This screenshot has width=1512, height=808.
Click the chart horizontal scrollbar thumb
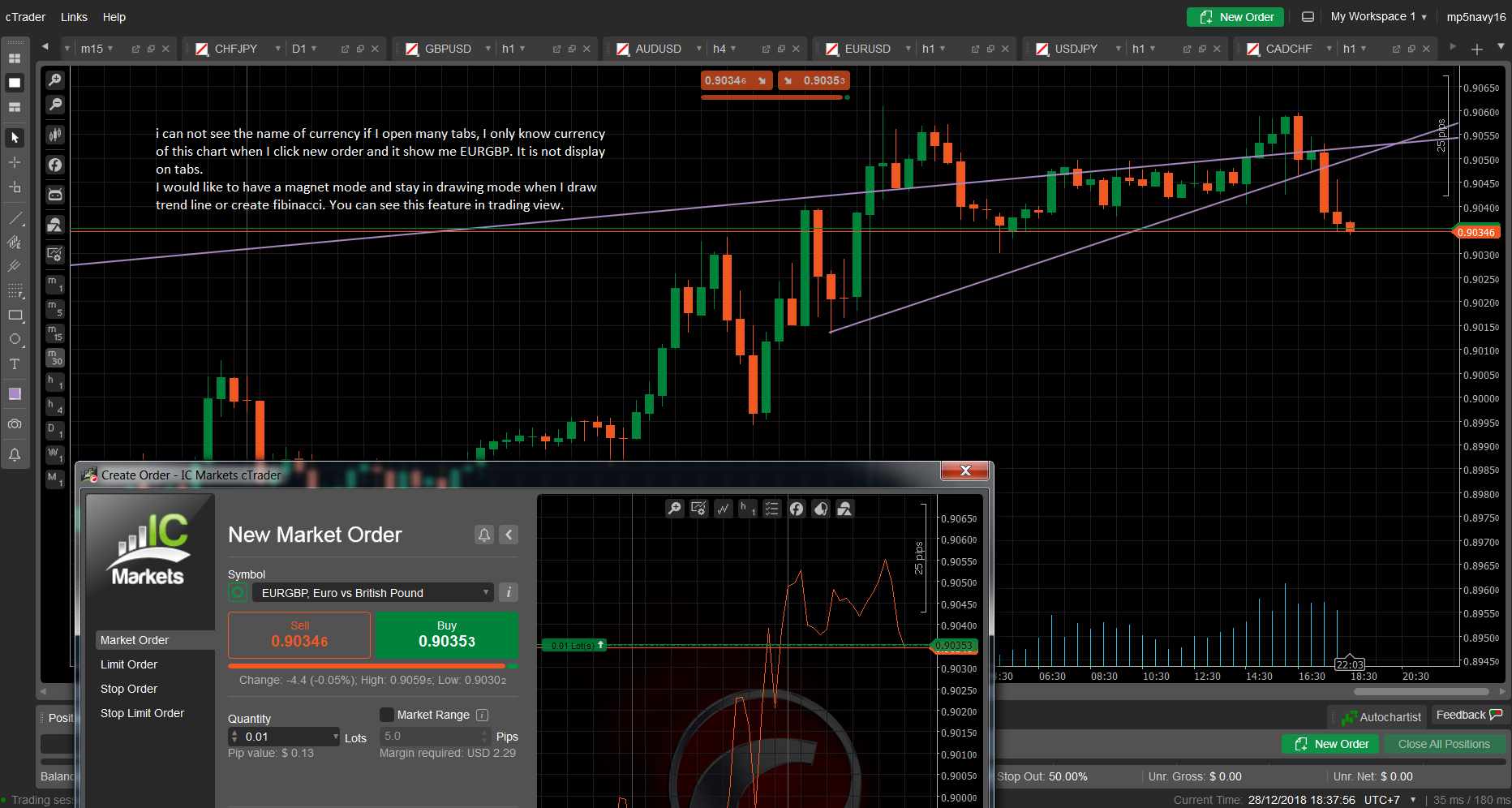(1421, 692)
